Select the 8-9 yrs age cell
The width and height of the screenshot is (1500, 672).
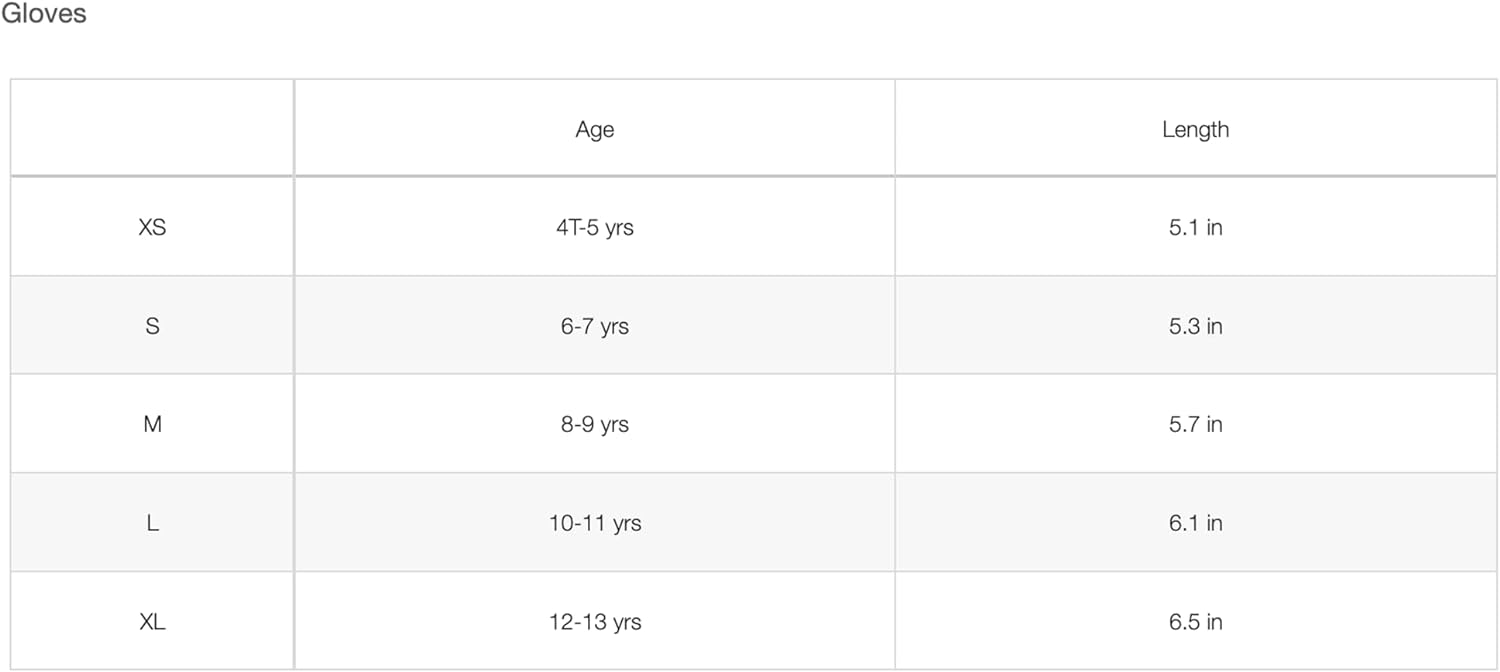click(x=594, y=424)
